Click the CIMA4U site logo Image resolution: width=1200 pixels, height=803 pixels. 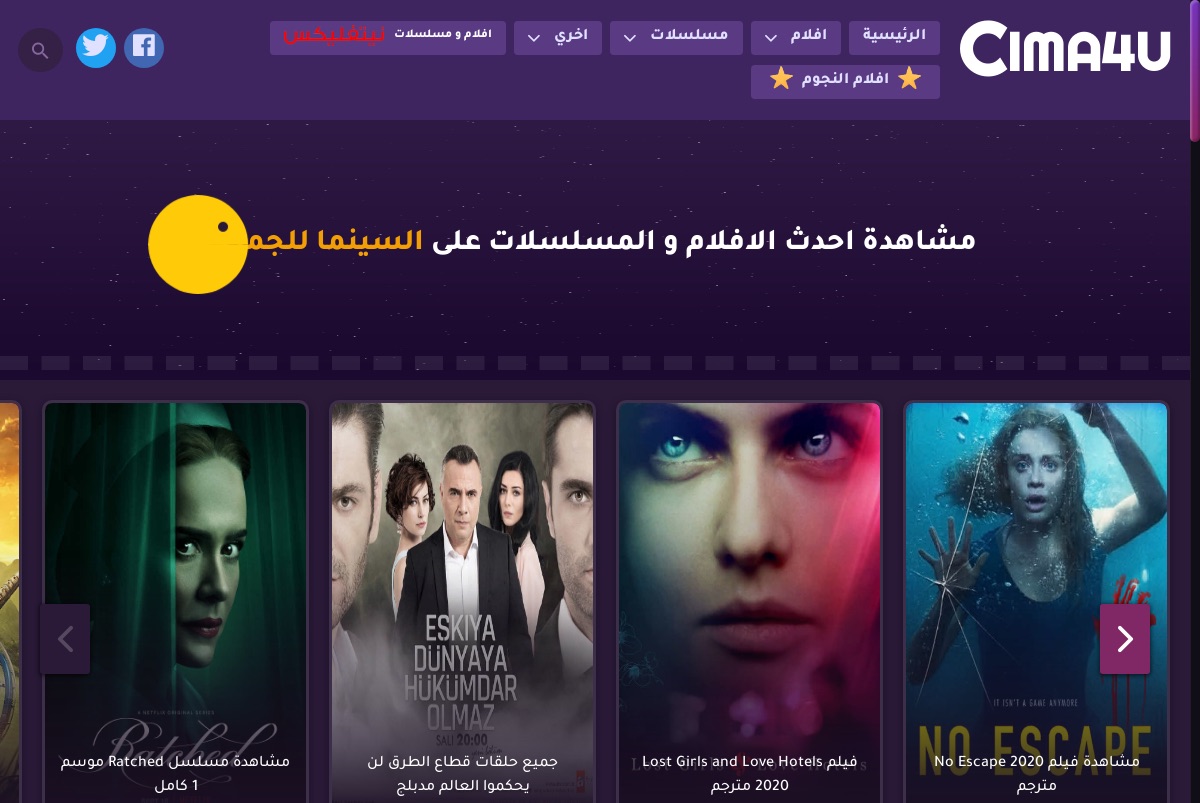coord(1065,48)
